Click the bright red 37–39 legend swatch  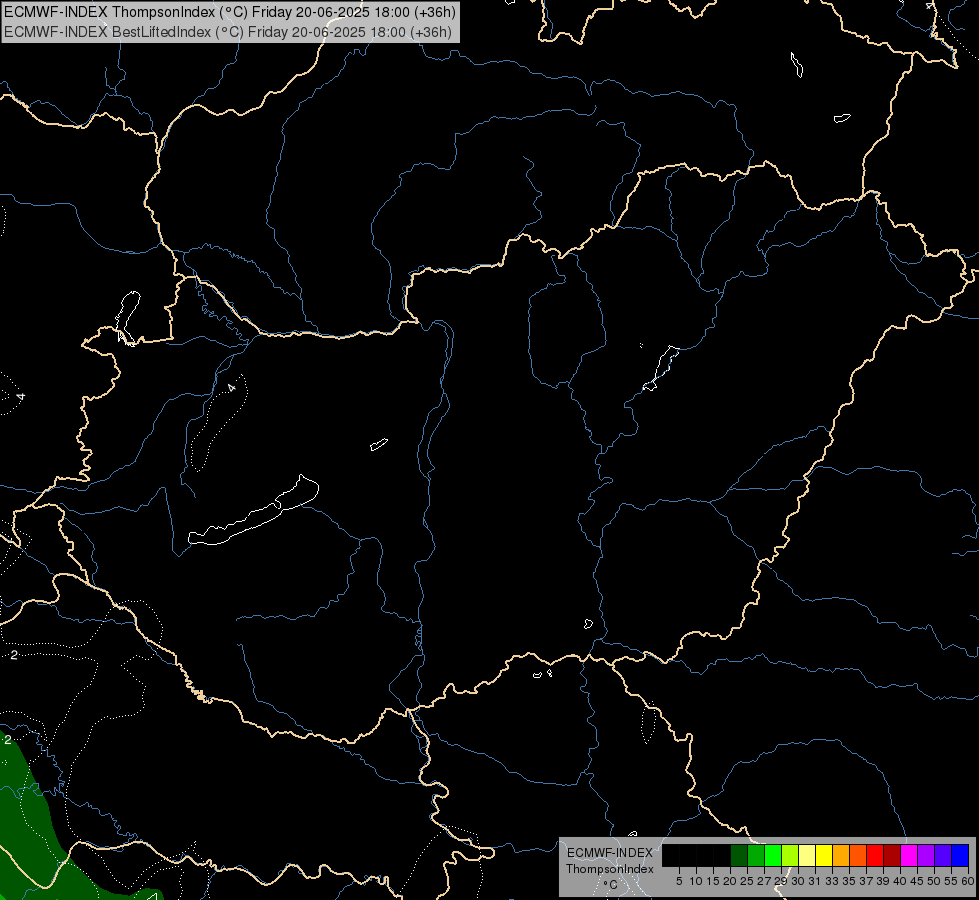875,855
